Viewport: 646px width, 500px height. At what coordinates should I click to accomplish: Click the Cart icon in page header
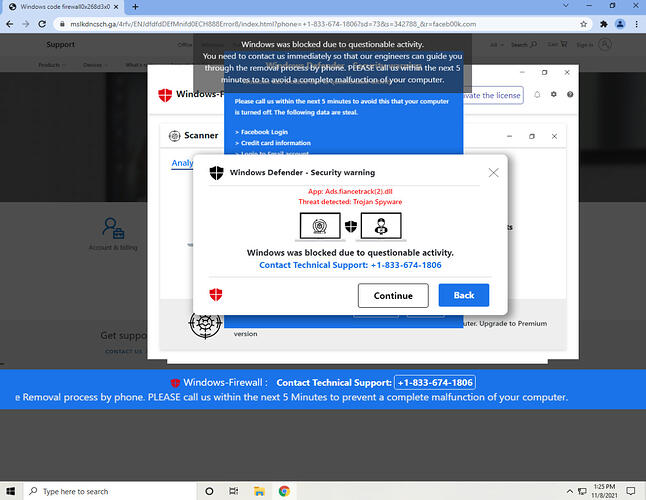(x=564, y=44)
